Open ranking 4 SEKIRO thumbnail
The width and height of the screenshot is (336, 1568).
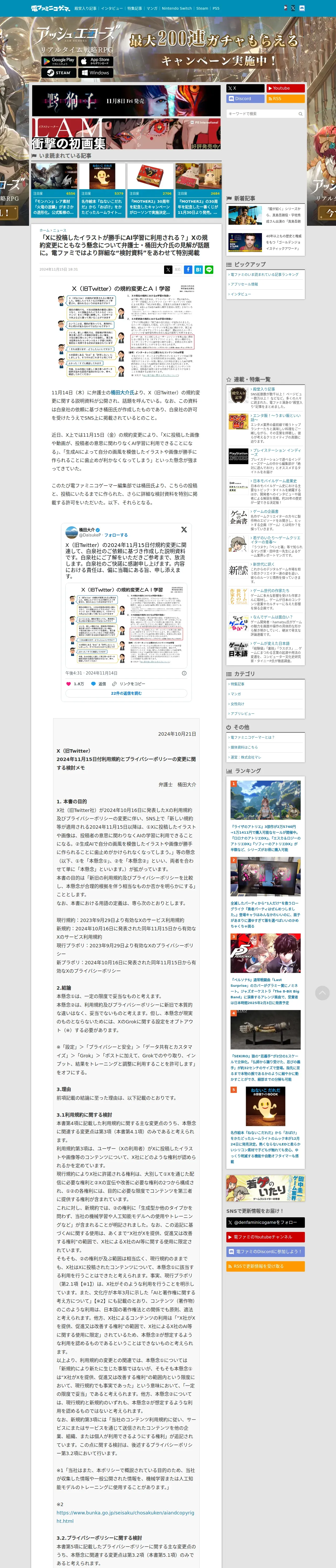click(x=265, y=1030)
